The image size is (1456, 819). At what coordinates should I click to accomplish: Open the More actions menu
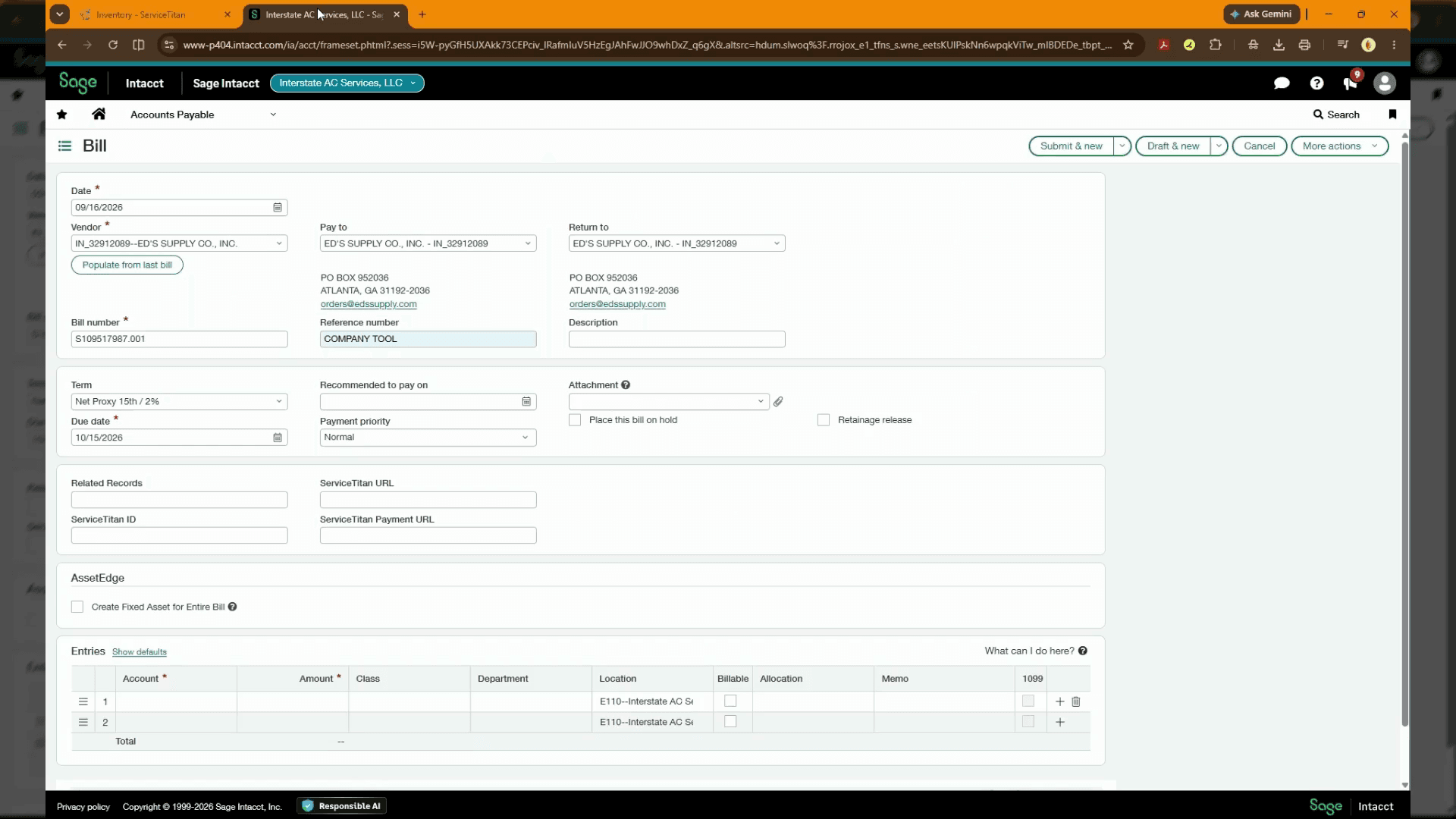tap(1340, 146)
